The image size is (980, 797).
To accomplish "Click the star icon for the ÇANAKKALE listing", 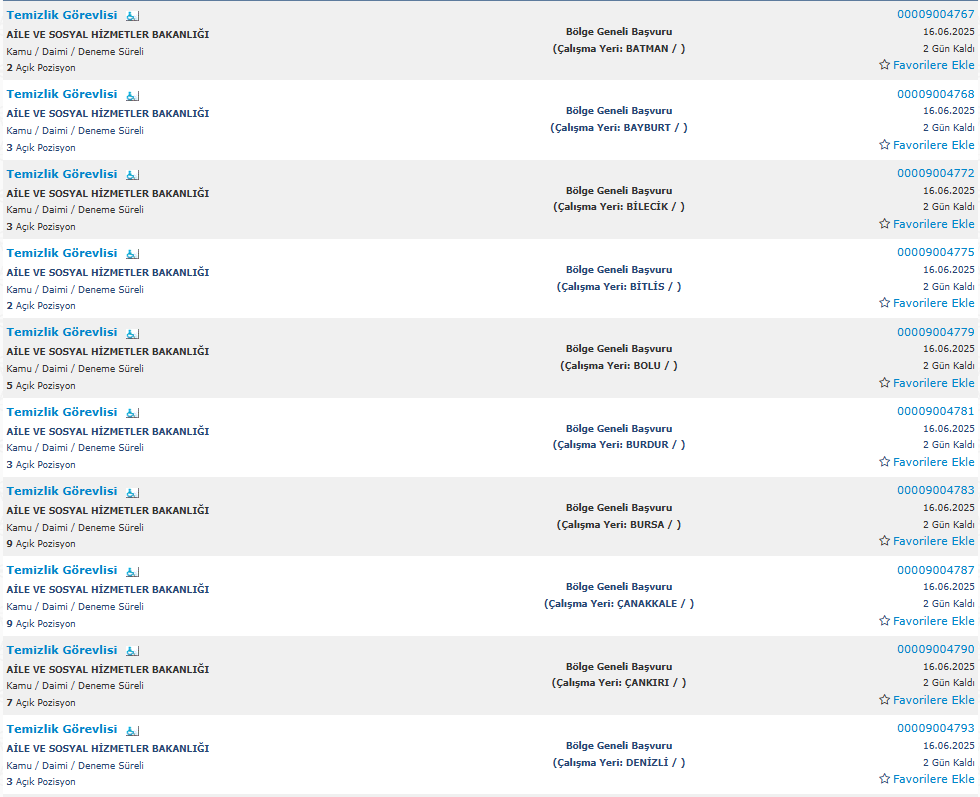I will pos(884,621).
